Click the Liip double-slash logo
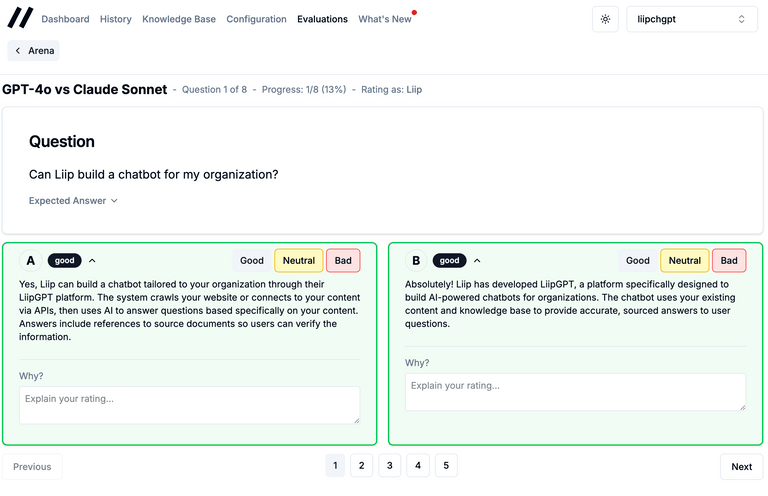The height and width of the screenshot is (496, 768). click(20, 18)
